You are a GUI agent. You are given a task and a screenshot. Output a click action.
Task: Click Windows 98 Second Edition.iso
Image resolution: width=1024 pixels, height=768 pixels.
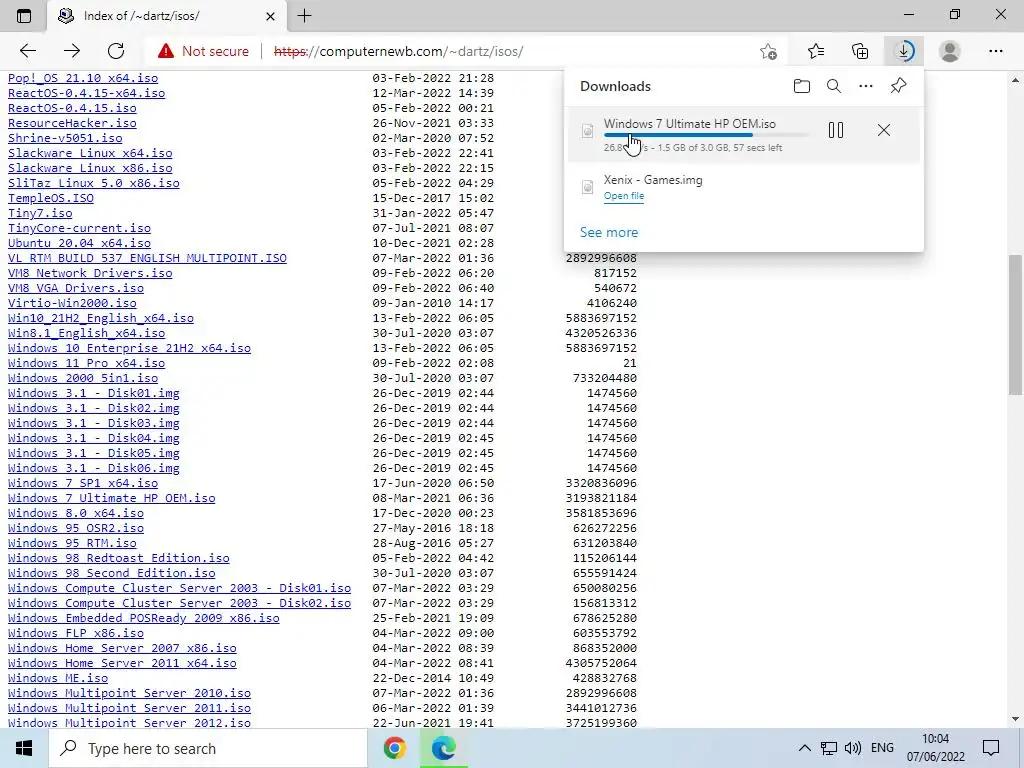pos(112,573)
